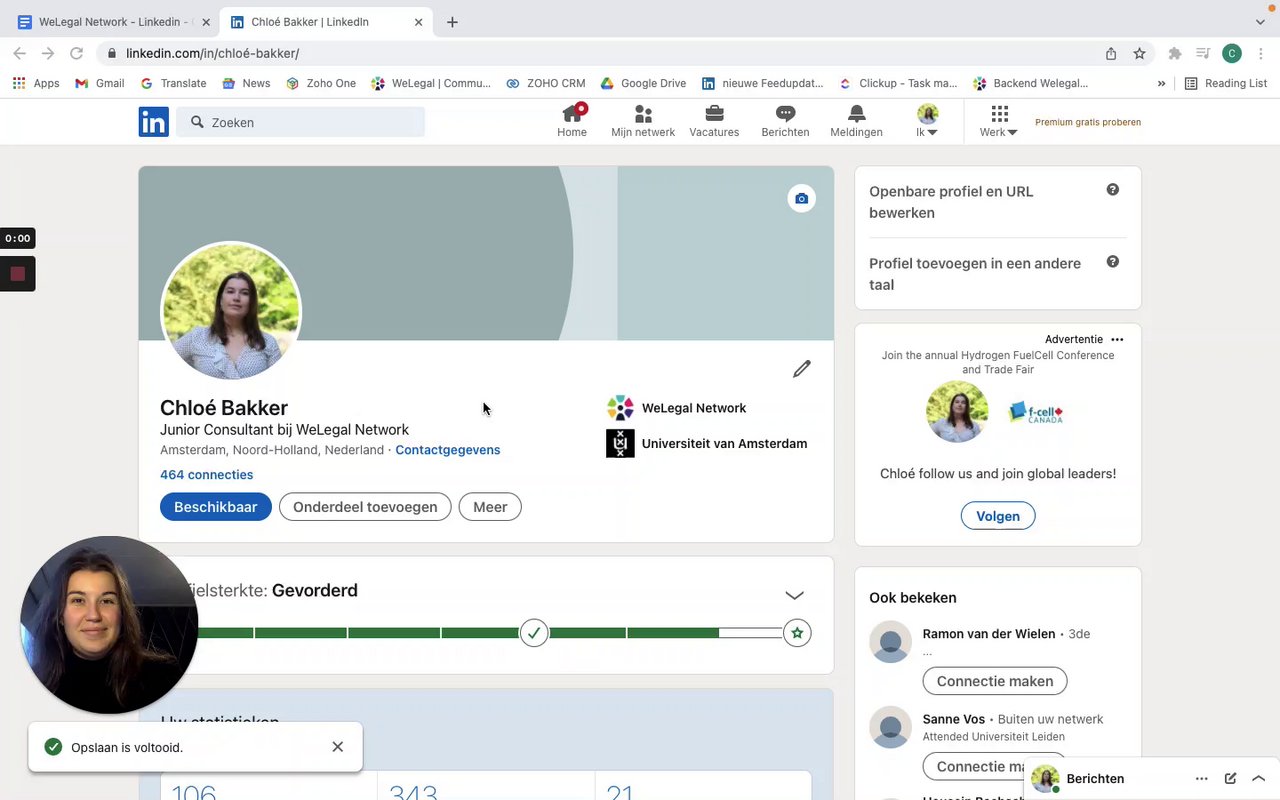Image resolution: width=1280 pixels, height=800 pixels.
Task: Open the Home feed icon
Action: click(572, 121)
